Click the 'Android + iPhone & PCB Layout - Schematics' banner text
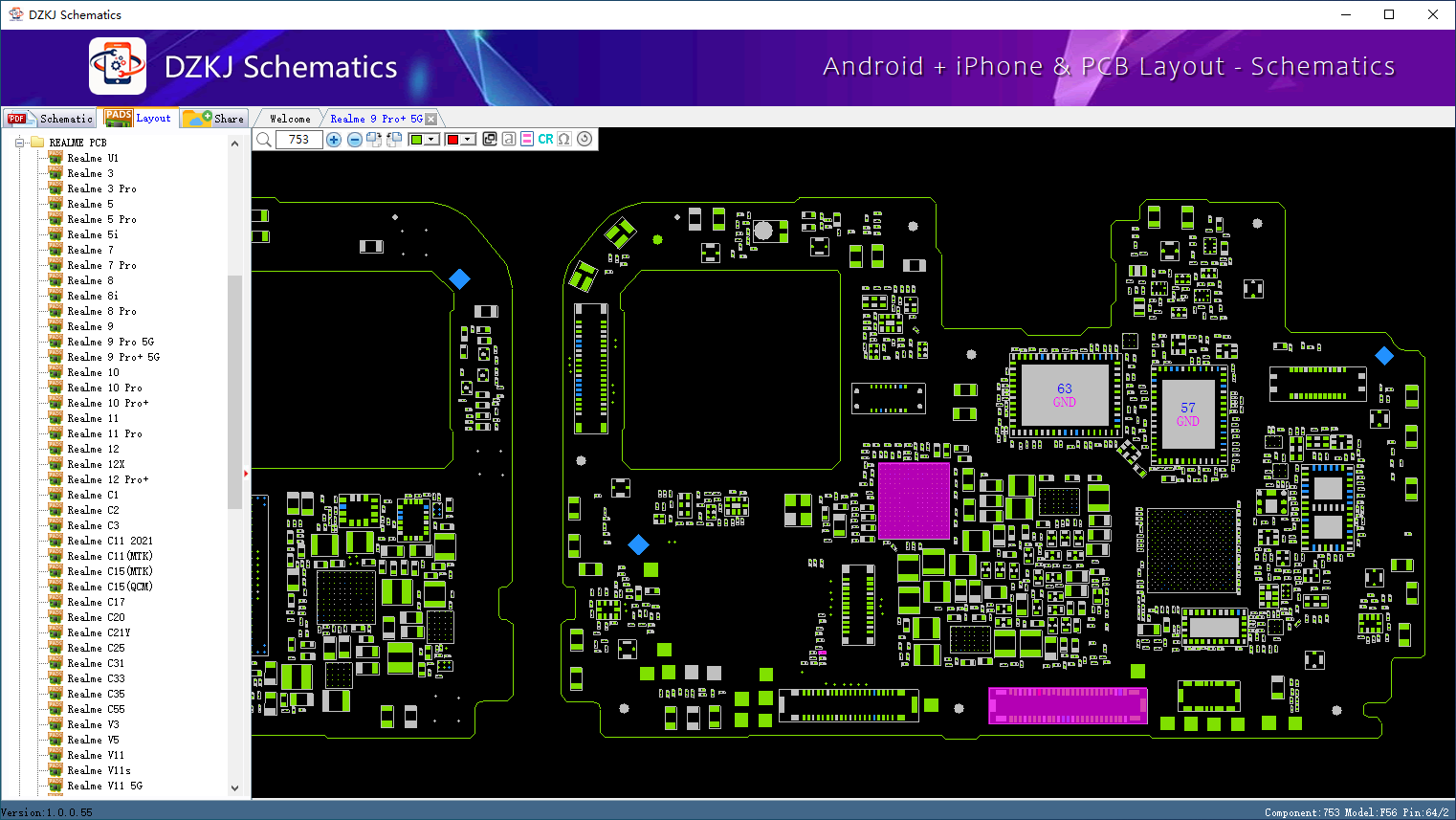 (x=1109, y=66)
